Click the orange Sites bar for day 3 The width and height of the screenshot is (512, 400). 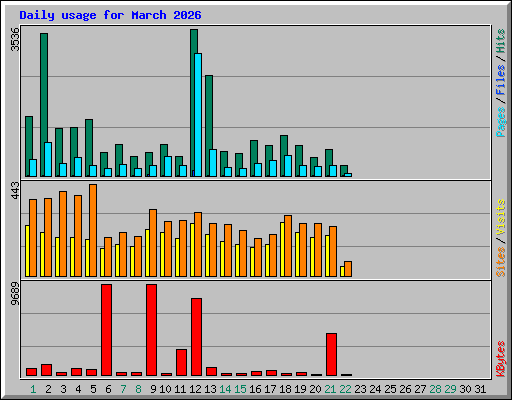click(63, 234)
